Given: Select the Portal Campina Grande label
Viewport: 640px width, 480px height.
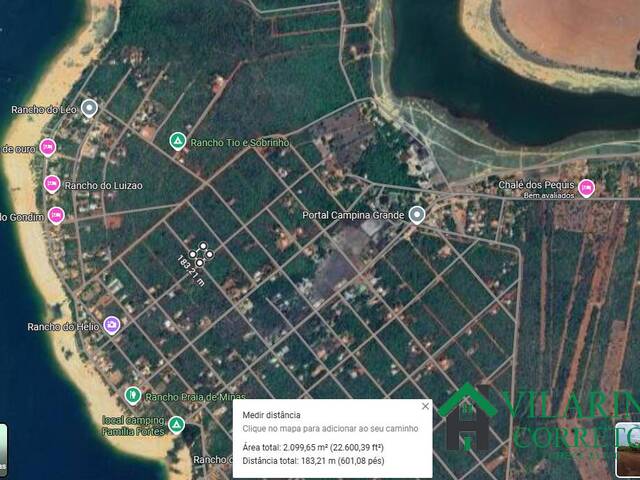Looking at the screenshot, I should pyautogui.click(x=353, y=215).
